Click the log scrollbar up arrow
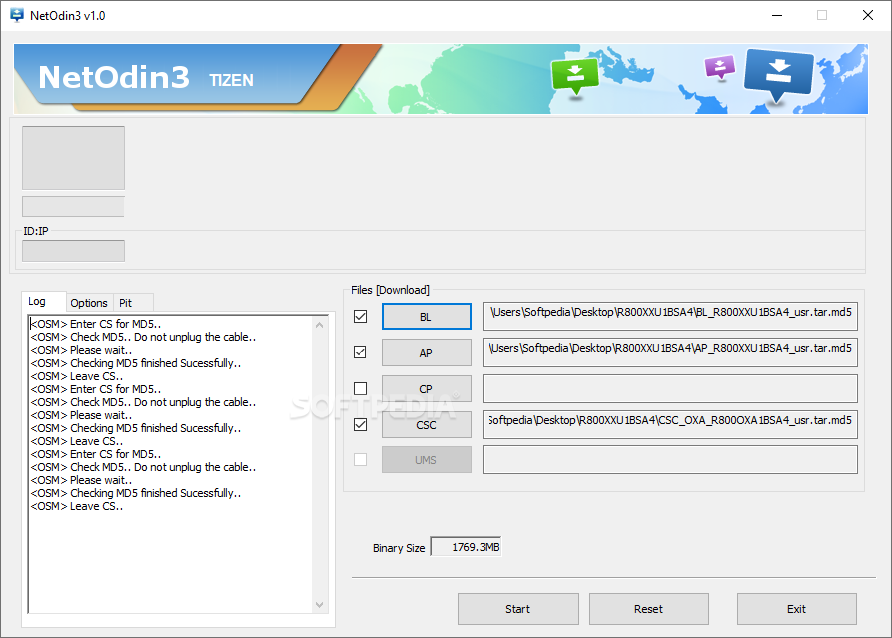This screenshot has width=892, height=638. coord(320,325)
